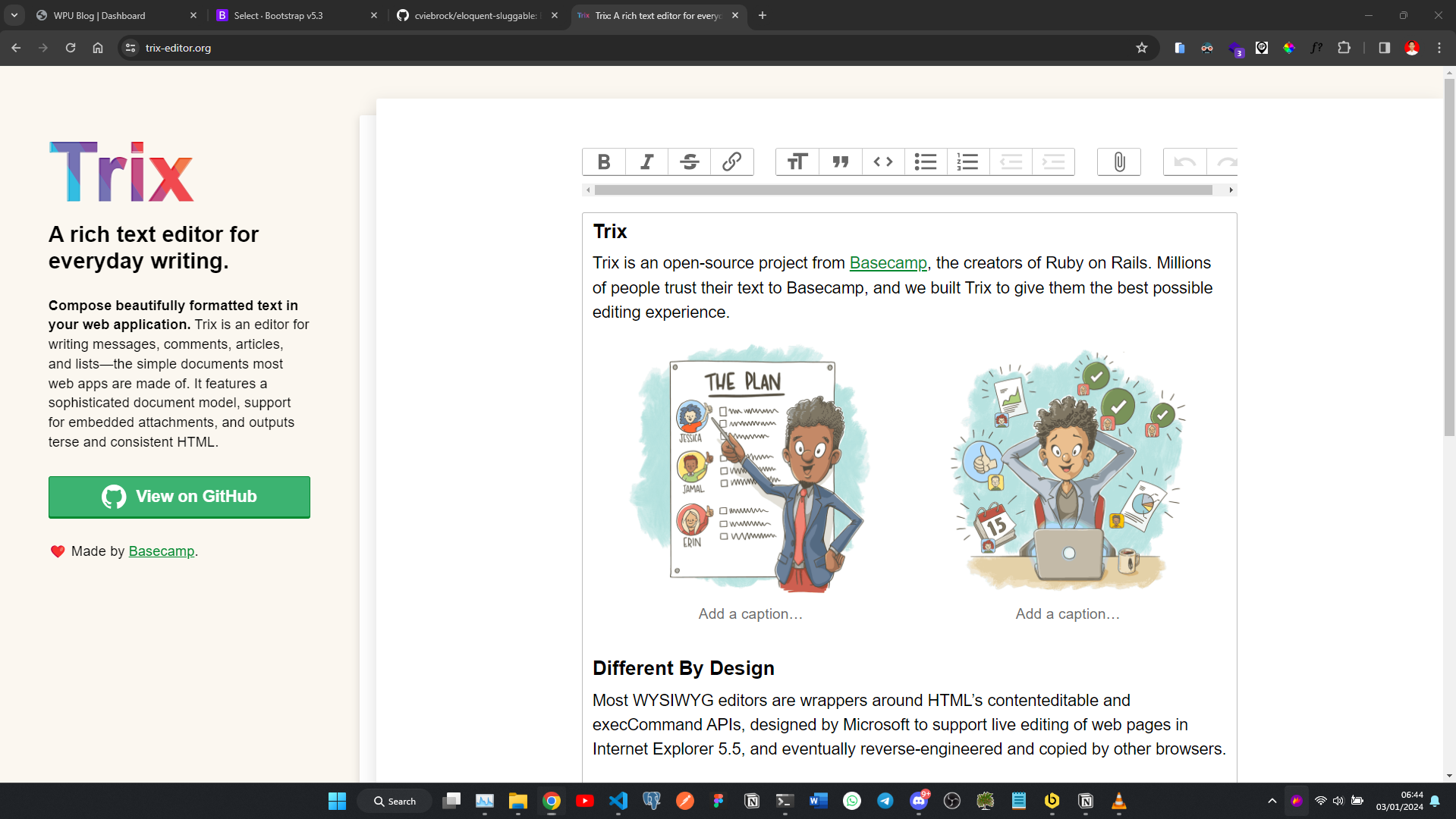Open the Basecamp link next to Made by

coord(162,551)
